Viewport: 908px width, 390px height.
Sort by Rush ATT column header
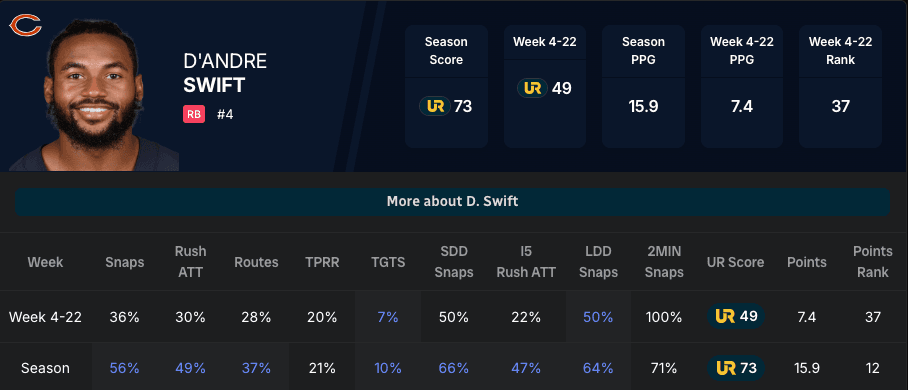[191, 262]
